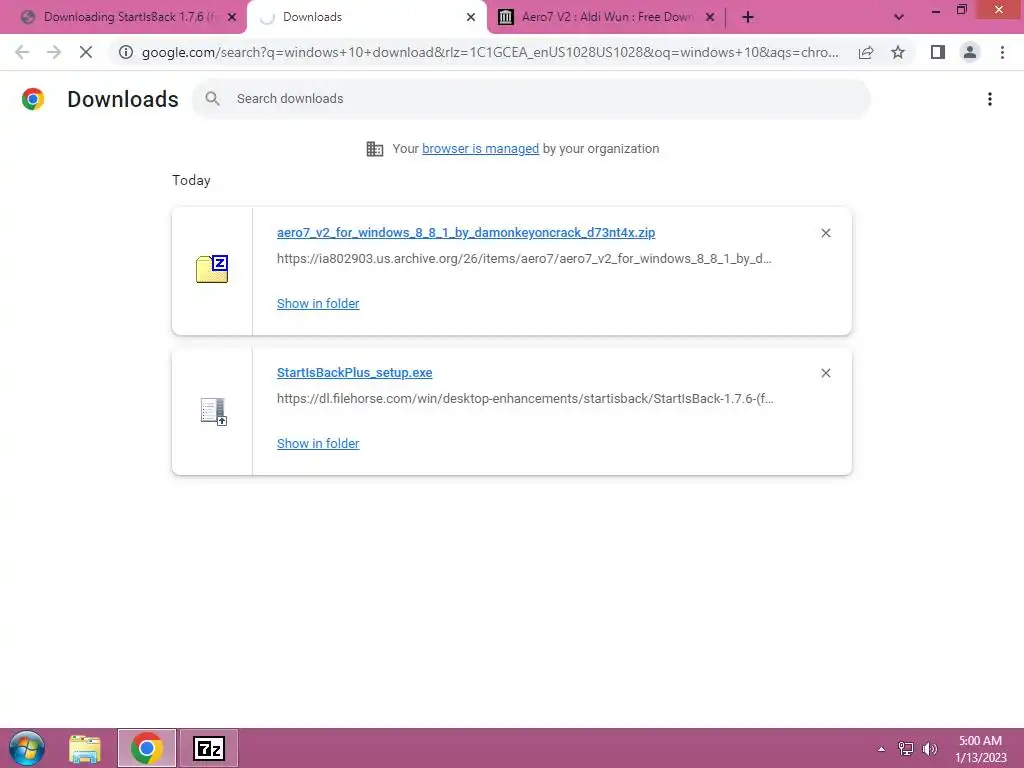Expand the tab search chevron
Viewport: 1024px width, 768px height.
pos(899,18)
